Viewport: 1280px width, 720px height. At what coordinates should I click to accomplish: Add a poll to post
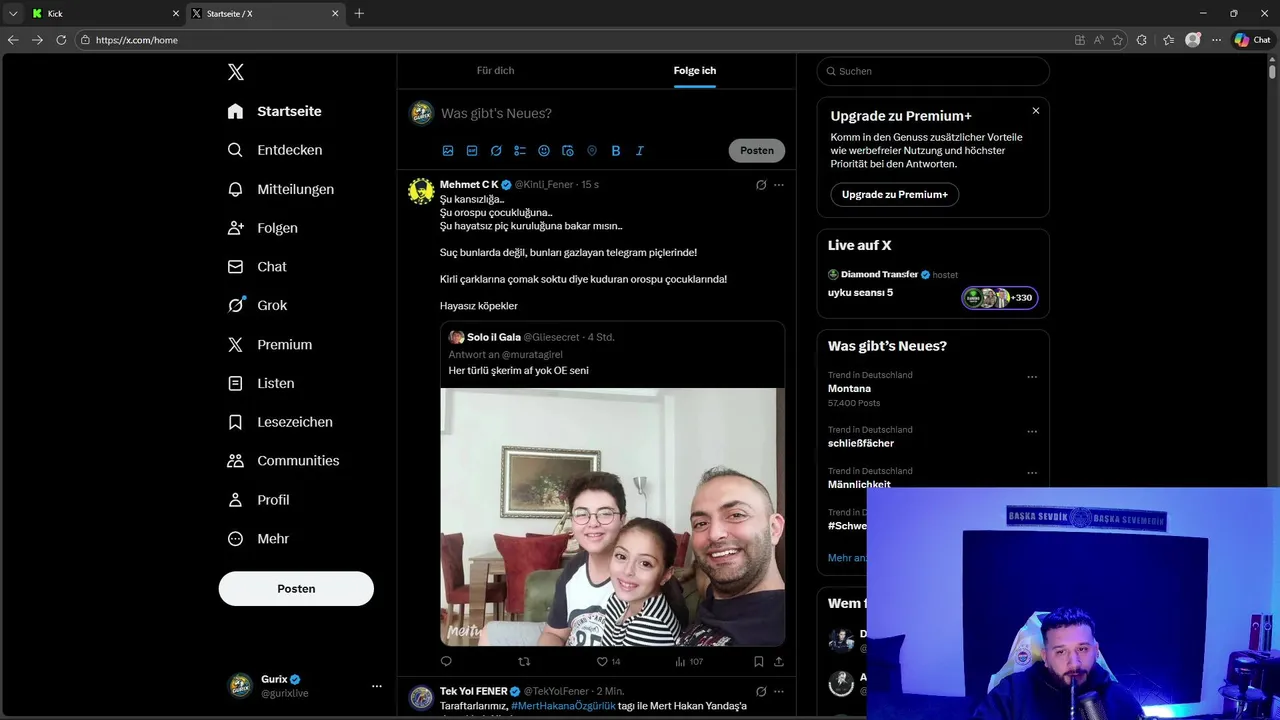pyautogui.click(x=520, y=151)
